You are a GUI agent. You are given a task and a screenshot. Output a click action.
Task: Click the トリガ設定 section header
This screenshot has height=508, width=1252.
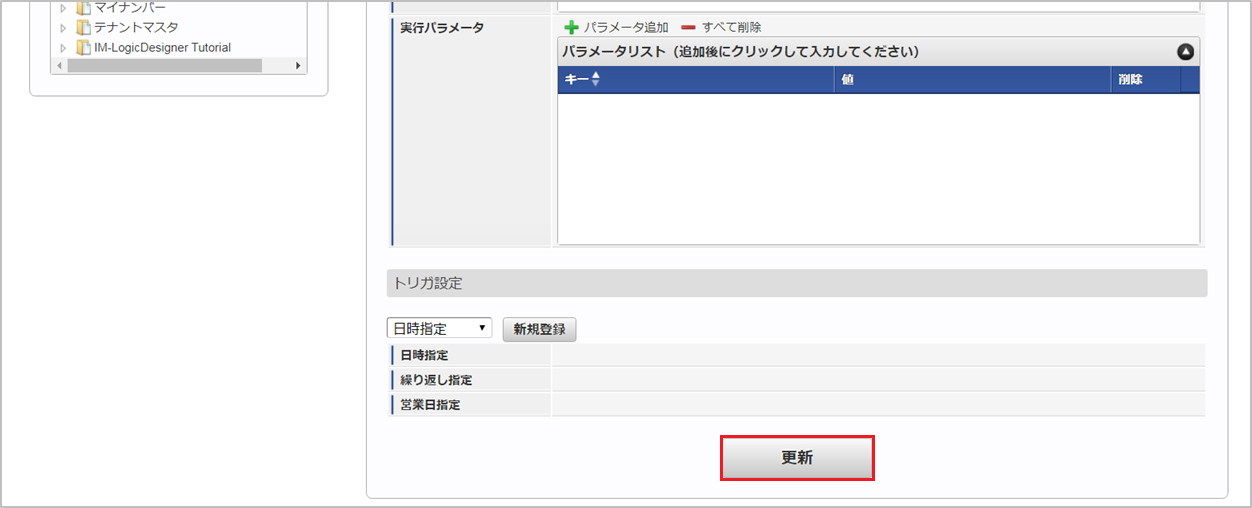point(797,283)
